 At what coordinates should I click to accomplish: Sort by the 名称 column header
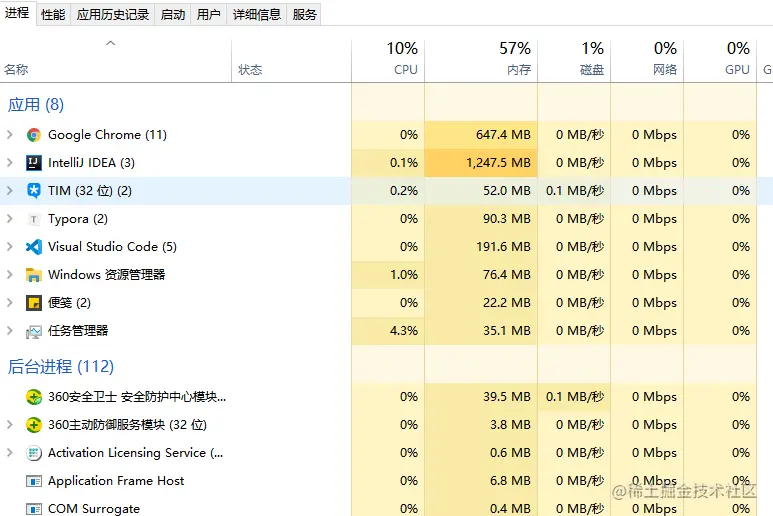(x=115, y=61)
